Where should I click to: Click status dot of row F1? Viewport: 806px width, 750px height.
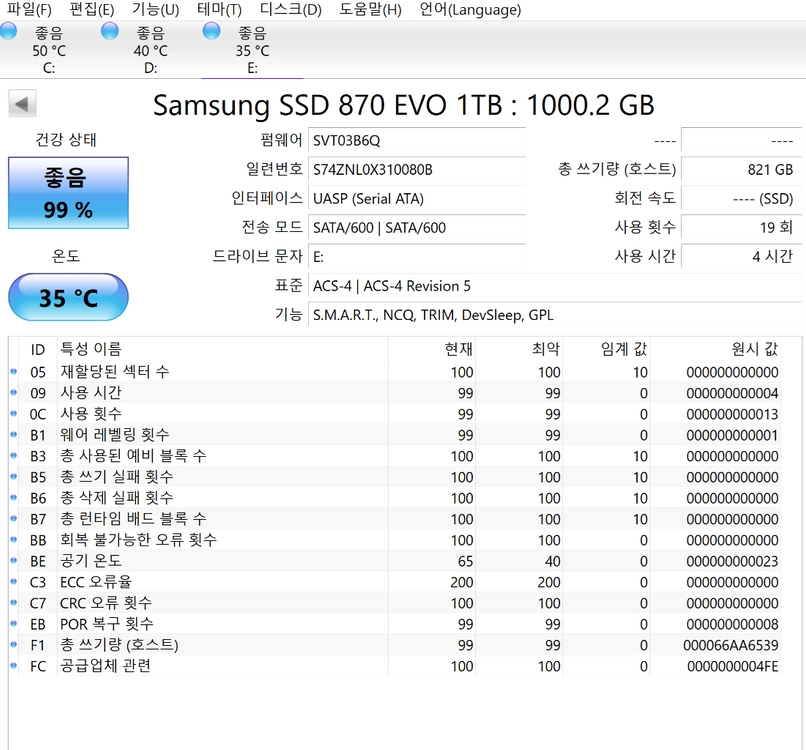tap(14, 645)
